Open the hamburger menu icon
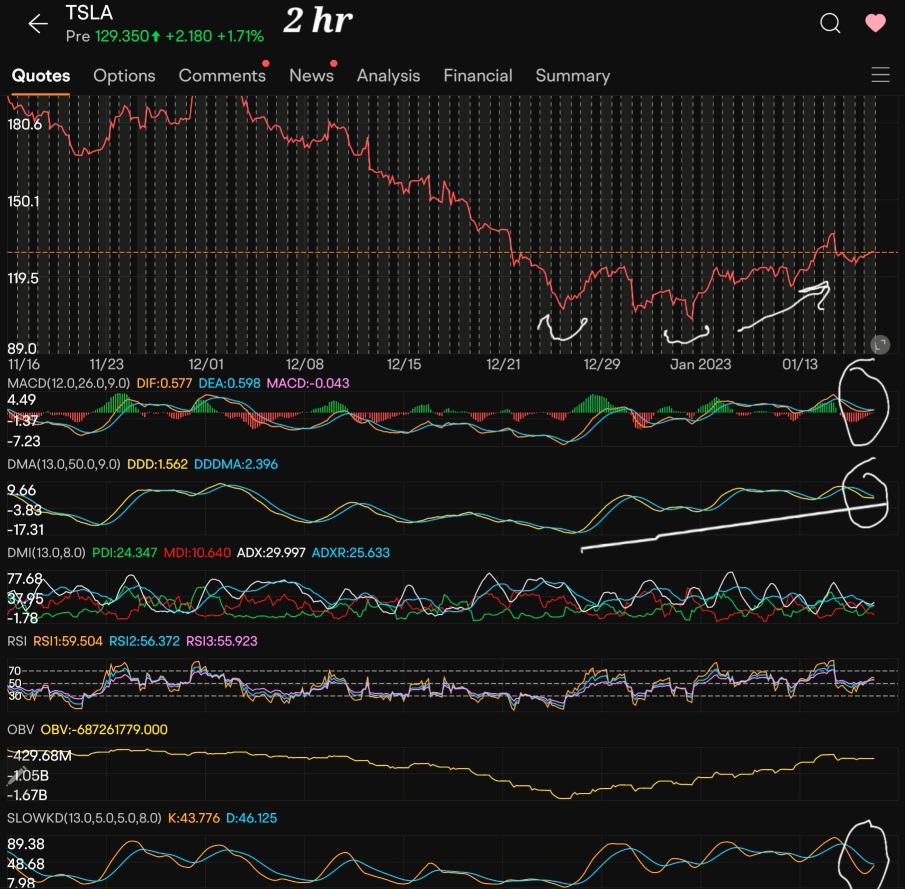 point(880,74)
